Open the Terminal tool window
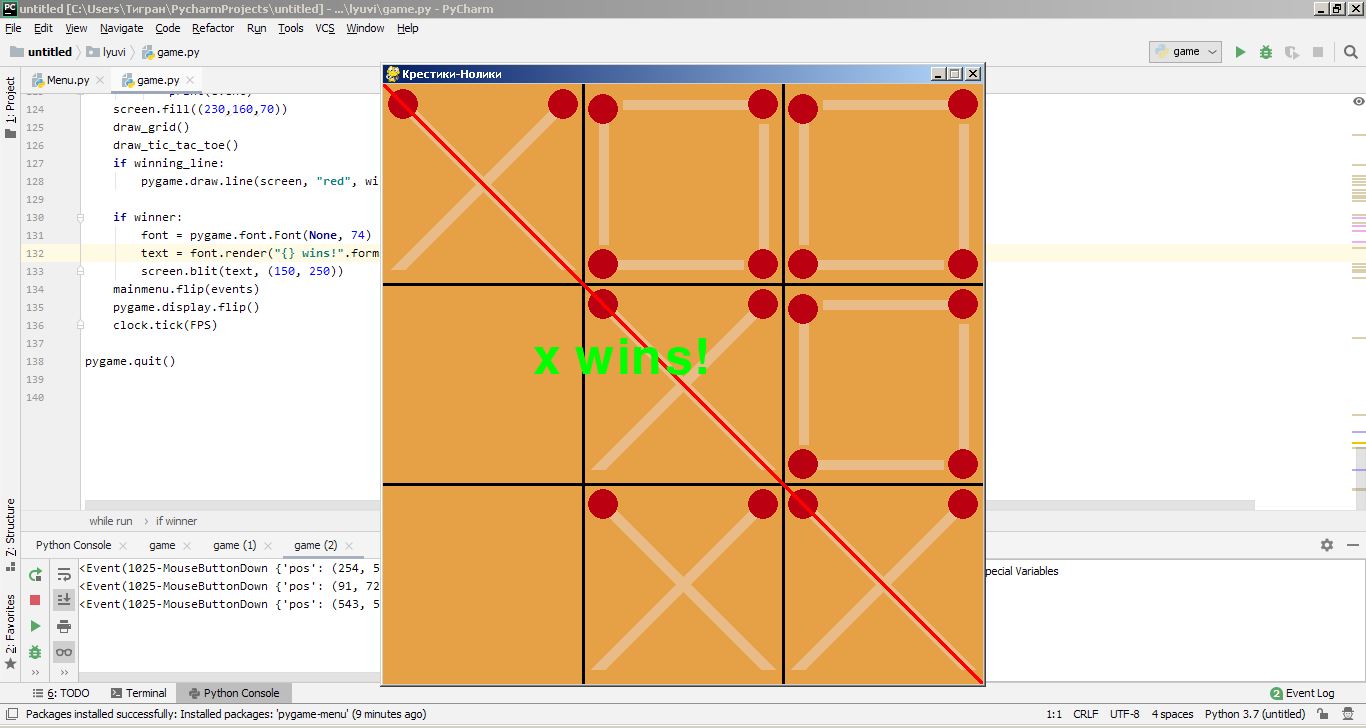The height and width of the screenshot is (728, 1366). [138, 693]
